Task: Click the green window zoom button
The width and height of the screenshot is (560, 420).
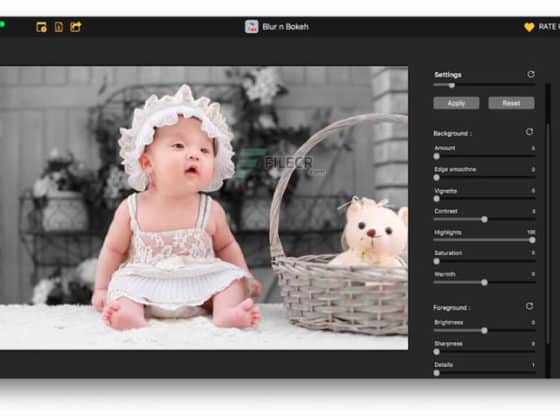Action: [x=2, y=24]
